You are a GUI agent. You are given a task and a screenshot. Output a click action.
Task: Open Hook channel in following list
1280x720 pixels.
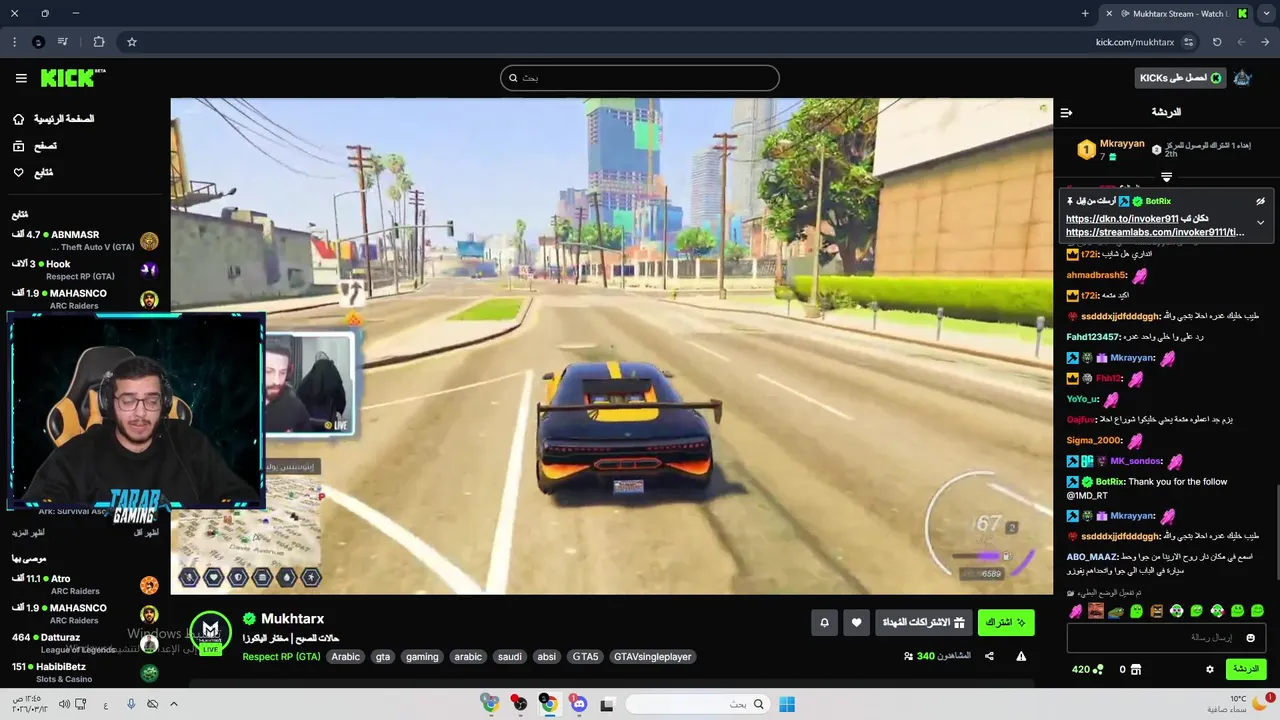(x=85, y=269)
